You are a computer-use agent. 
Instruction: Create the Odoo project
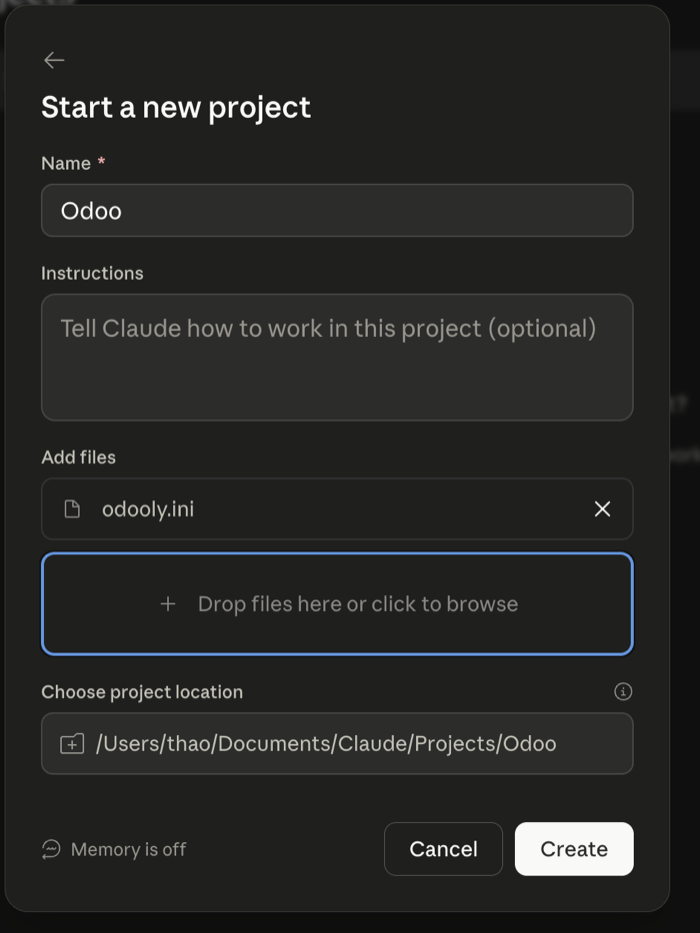(x=574, y=849)
